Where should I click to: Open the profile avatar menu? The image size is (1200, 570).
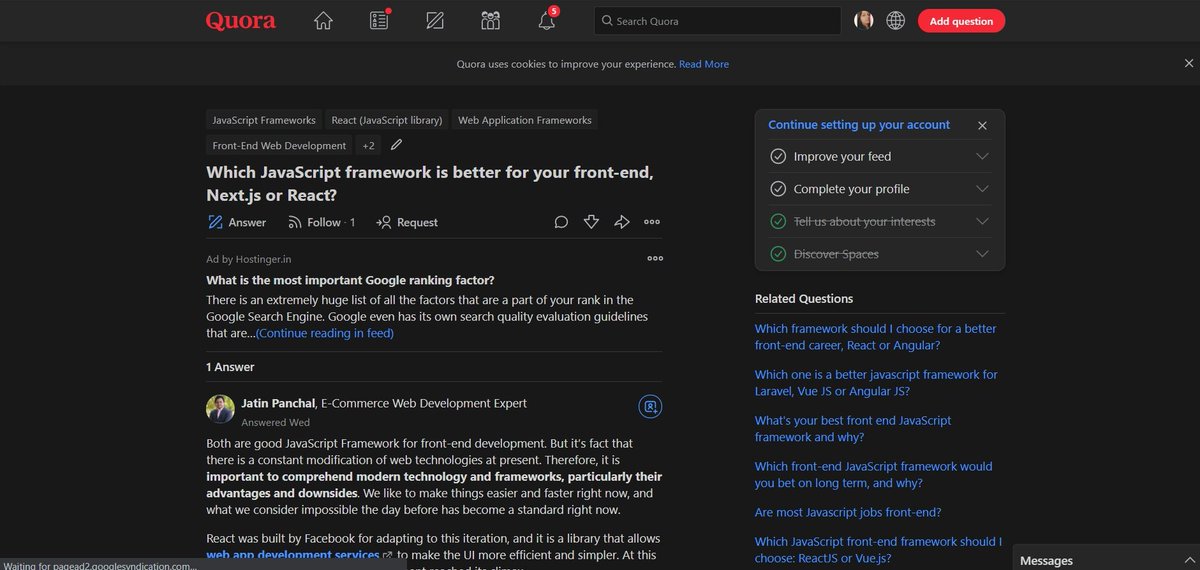click(864, 21)
